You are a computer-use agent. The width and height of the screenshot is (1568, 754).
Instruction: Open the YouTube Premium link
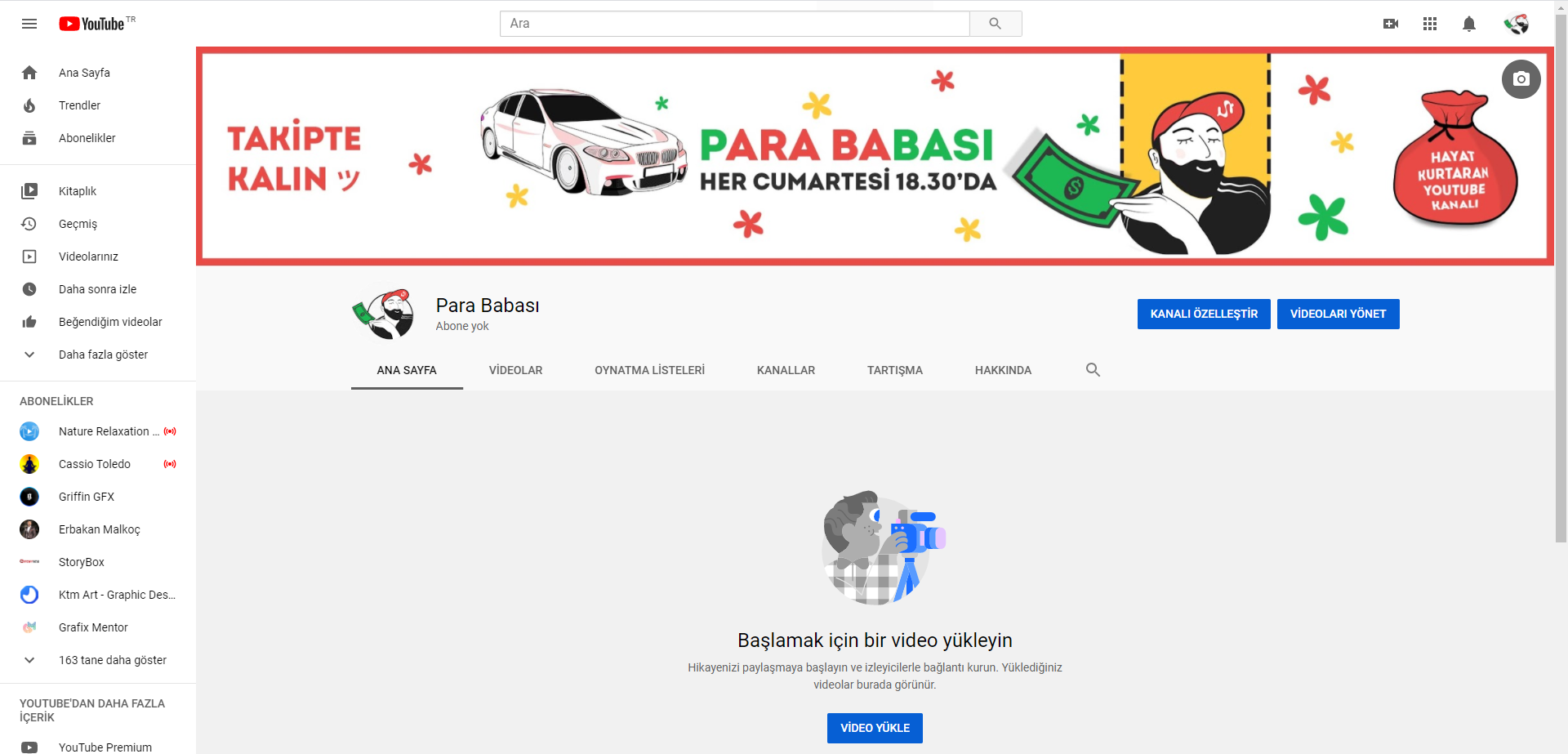[98, 747]
